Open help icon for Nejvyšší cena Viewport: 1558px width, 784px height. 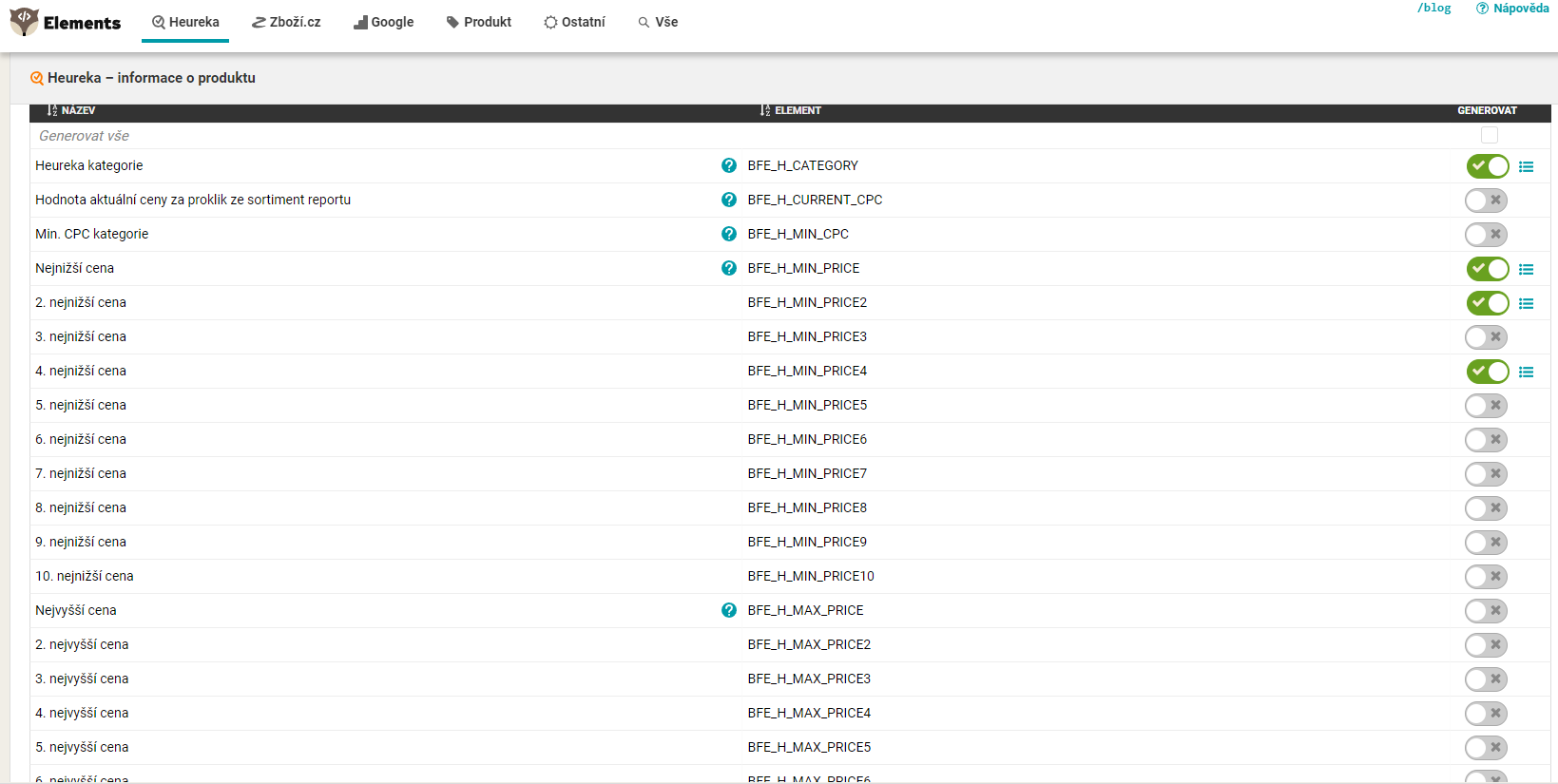[729, 610]
